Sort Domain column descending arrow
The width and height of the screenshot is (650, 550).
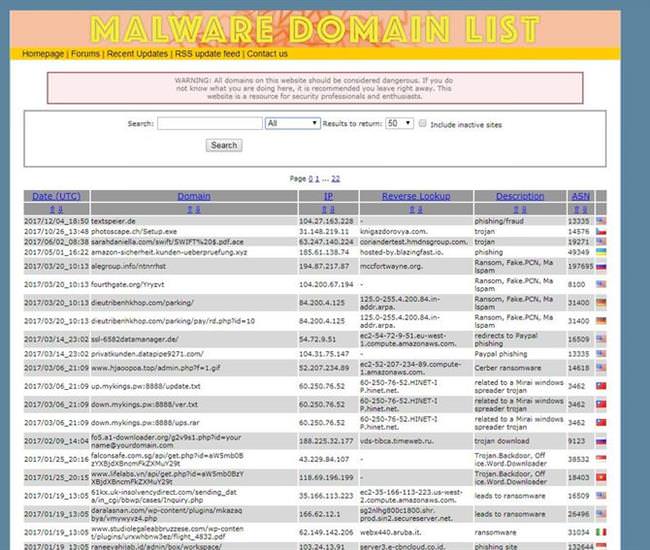coord(198,209)
